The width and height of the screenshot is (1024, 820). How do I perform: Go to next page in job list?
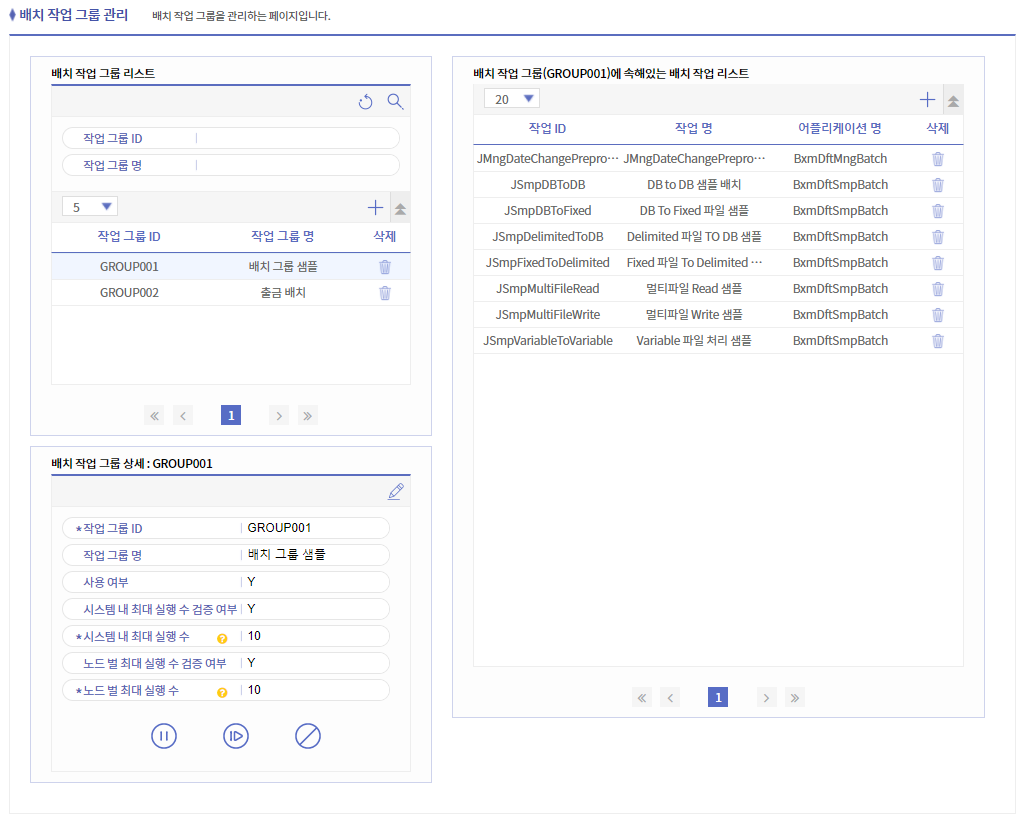(x=766, y=697)
